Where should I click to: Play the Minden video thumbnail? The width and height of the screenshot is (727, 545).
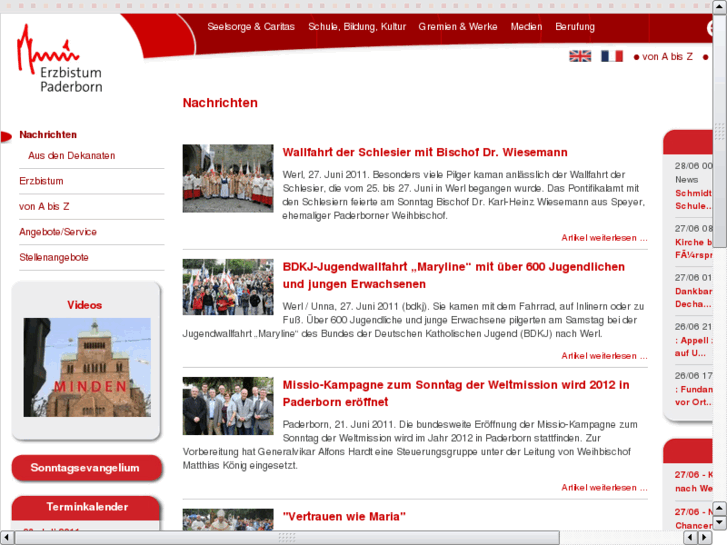coord(87,367)
